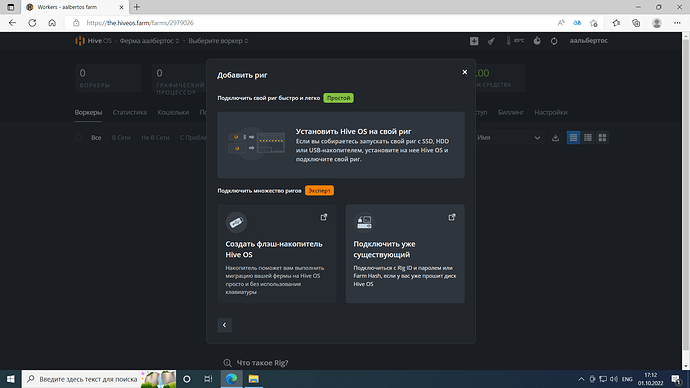Click the orange 'Эксперт' badge
The height and width of the screenshot is (388, 690).
pyautogui.click(x=319, y=190)
